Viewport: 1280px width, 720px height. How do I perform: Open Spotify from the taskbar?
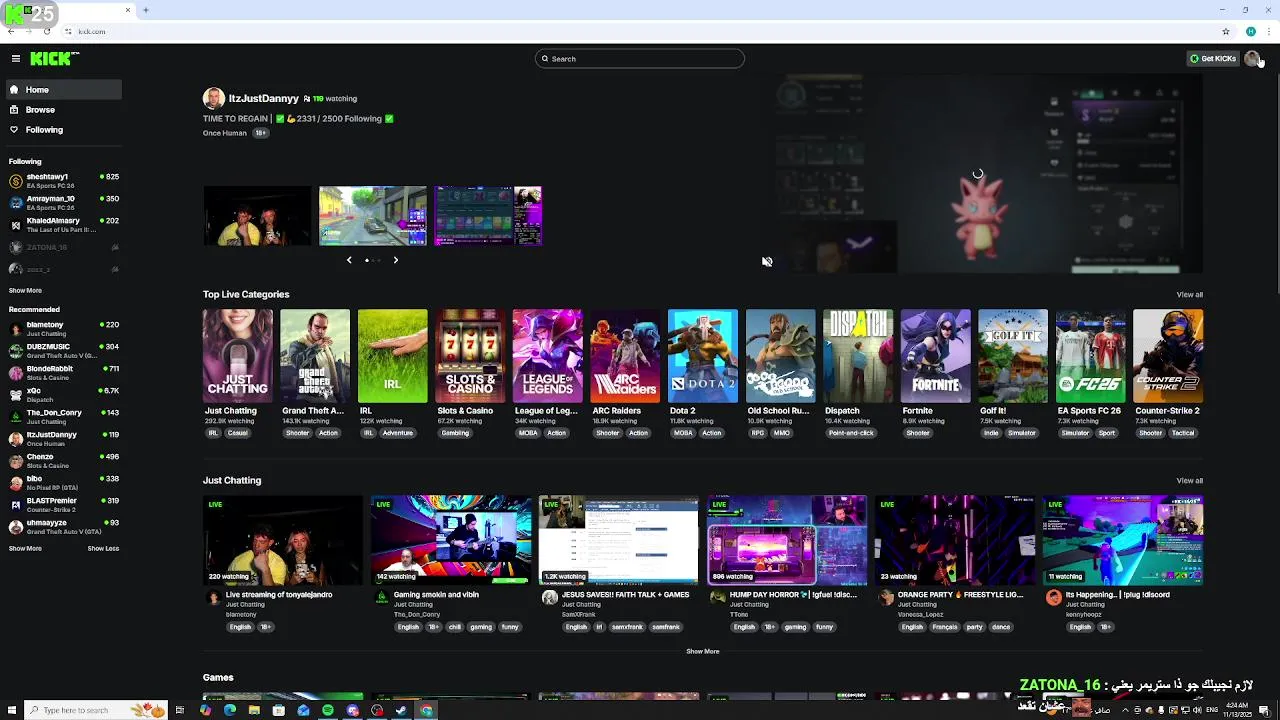328,710
